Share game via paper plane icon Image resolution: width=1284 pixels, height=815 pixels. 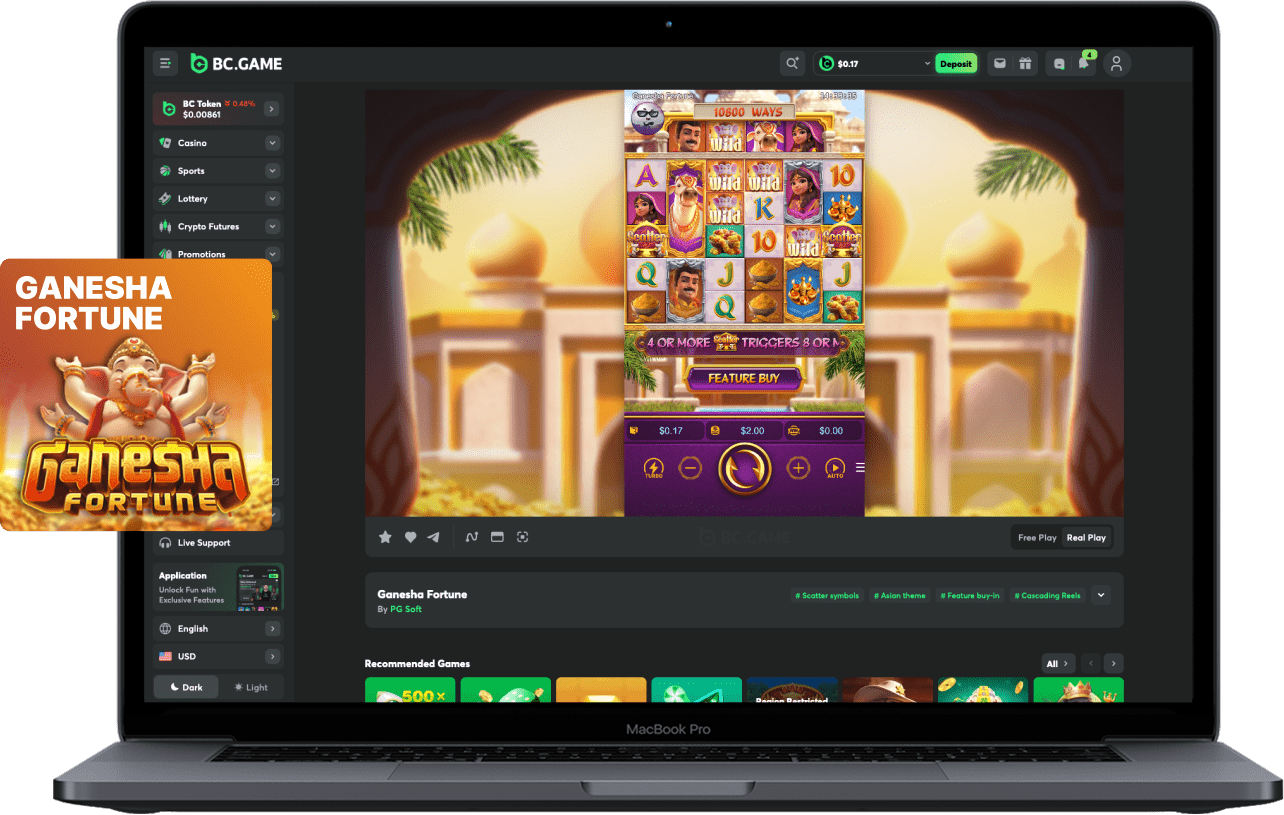(433, 537)
